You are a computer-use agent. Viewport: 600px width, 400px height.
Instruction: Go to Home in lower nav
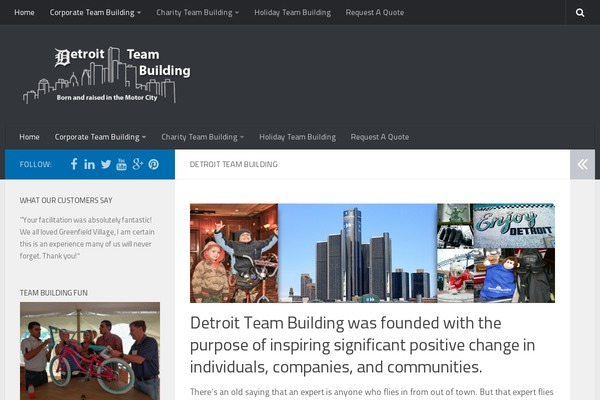point(29,137)
